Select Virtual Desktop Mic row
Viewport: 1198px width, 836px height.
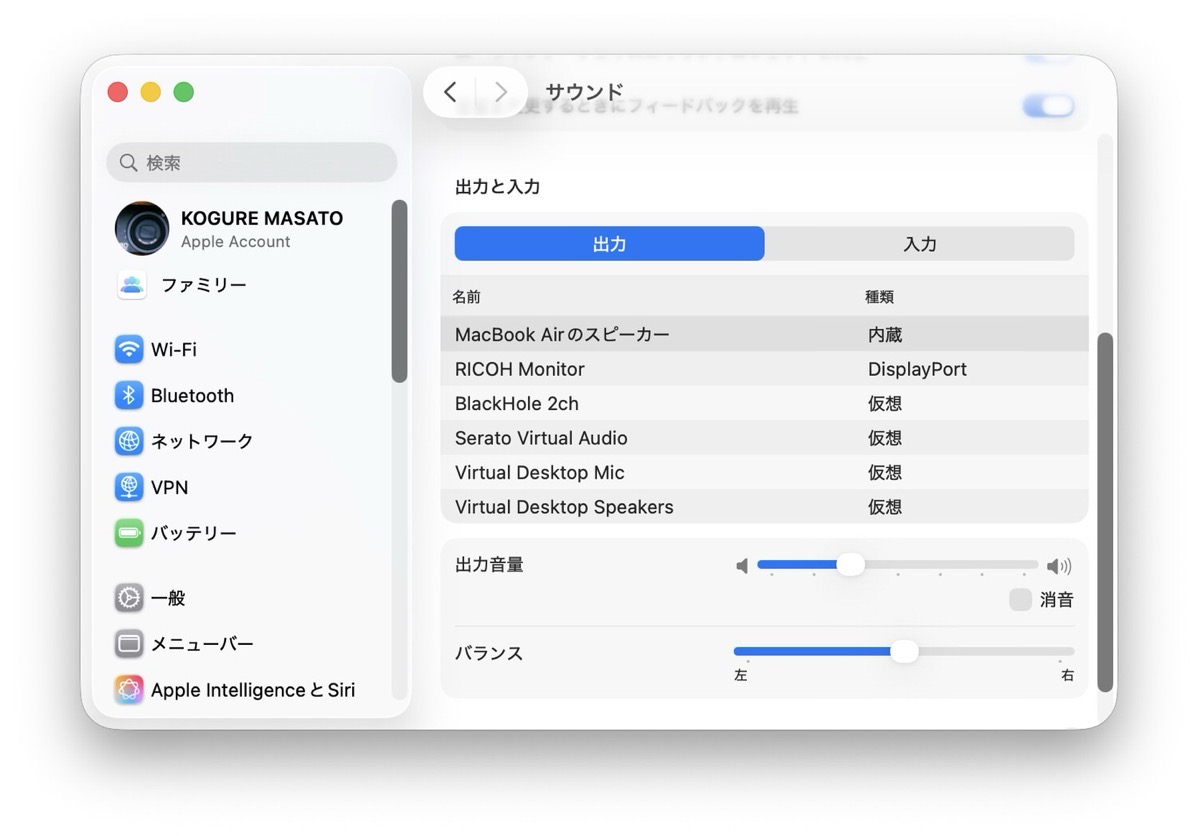(764, 472)
